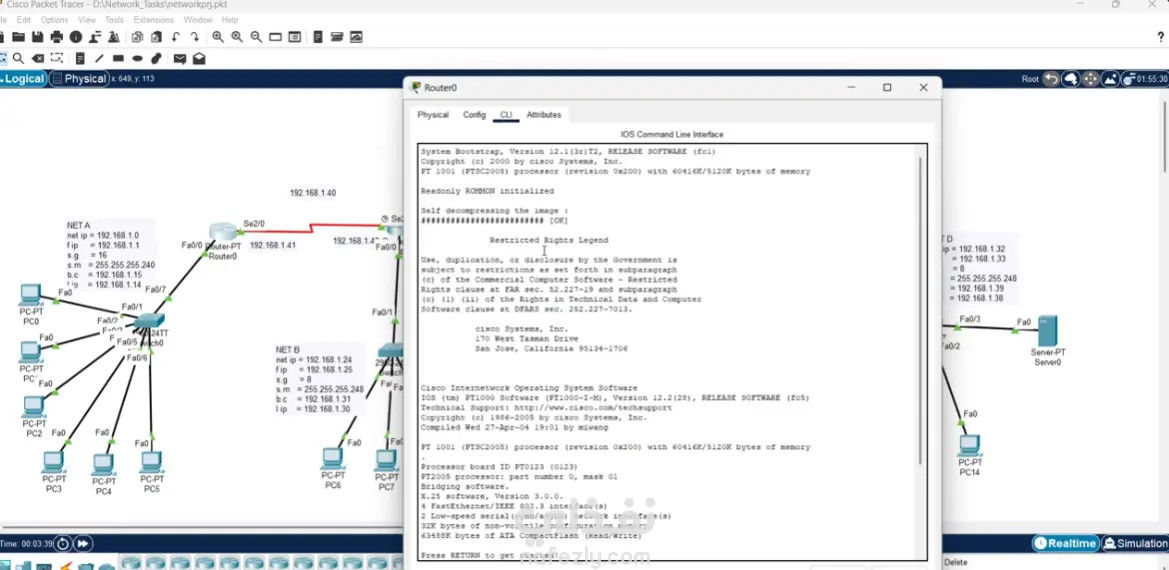Switch to Simulation mode
Screen dimensions: 1169x570
[x=1135, y=543]
